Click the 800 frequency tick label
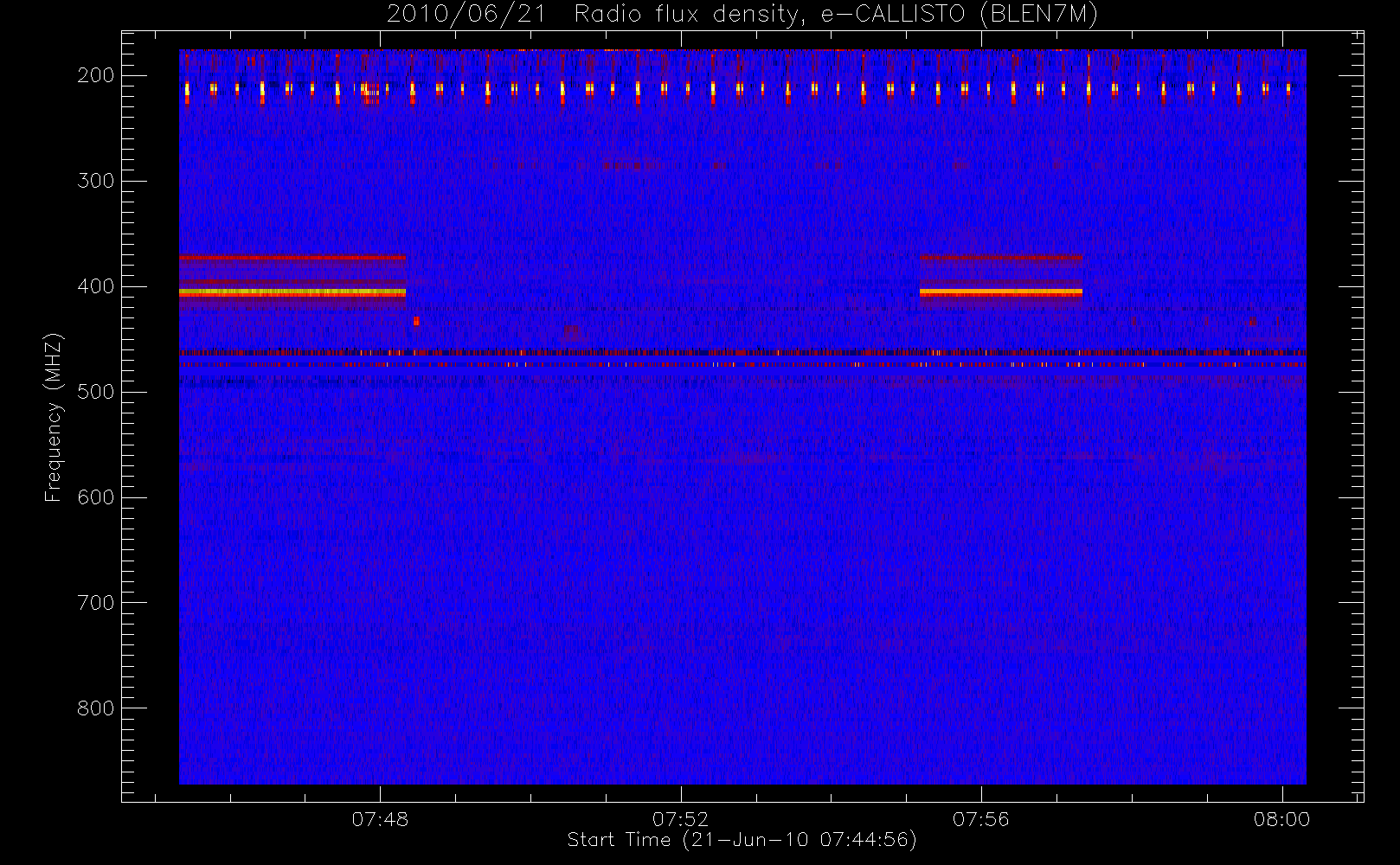Viewport: 1400px width, 865px height. 96,708
